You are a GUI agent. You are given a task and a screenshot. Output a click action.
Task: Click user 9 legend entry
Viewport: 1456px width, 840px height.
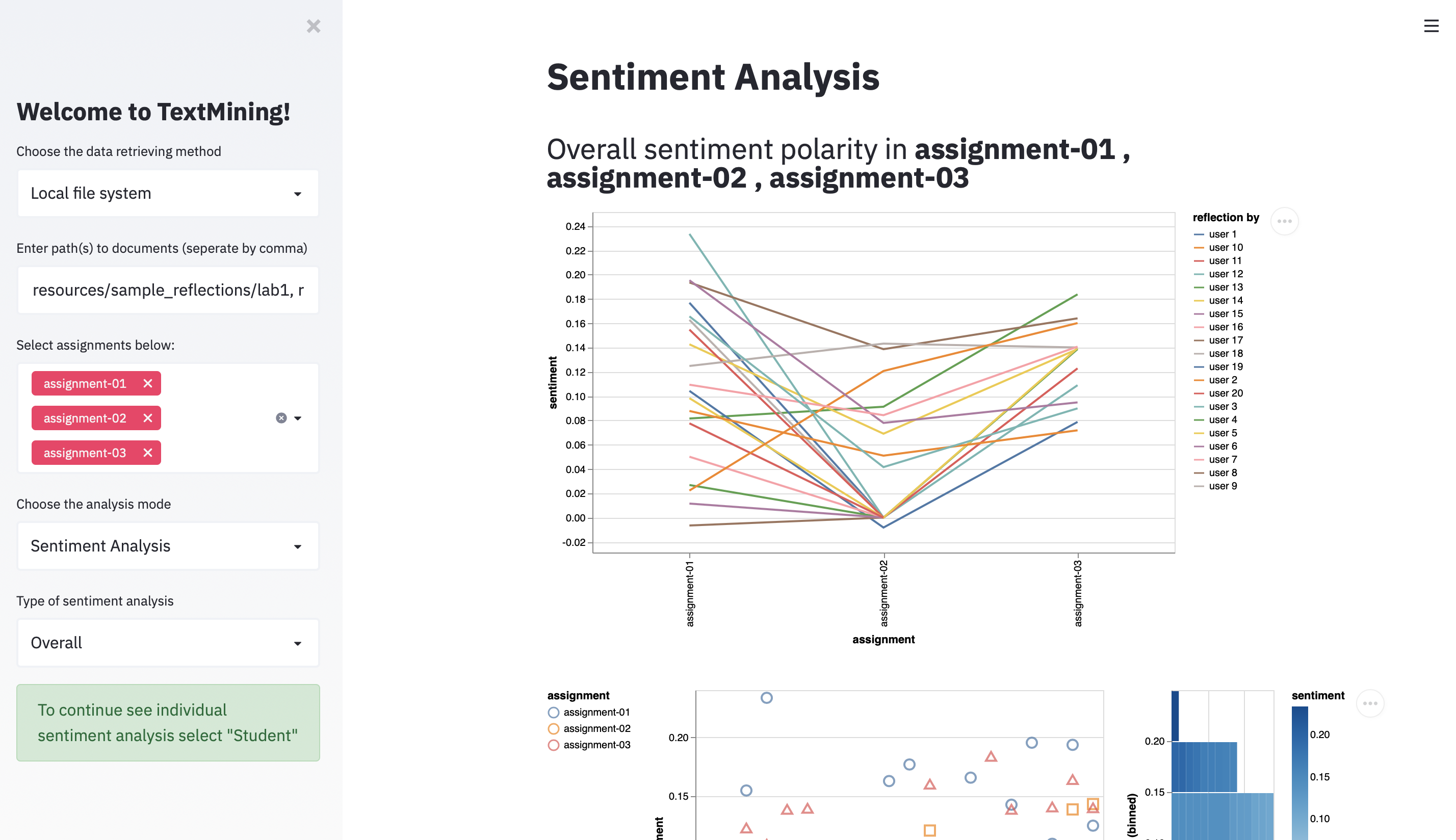1215,486
